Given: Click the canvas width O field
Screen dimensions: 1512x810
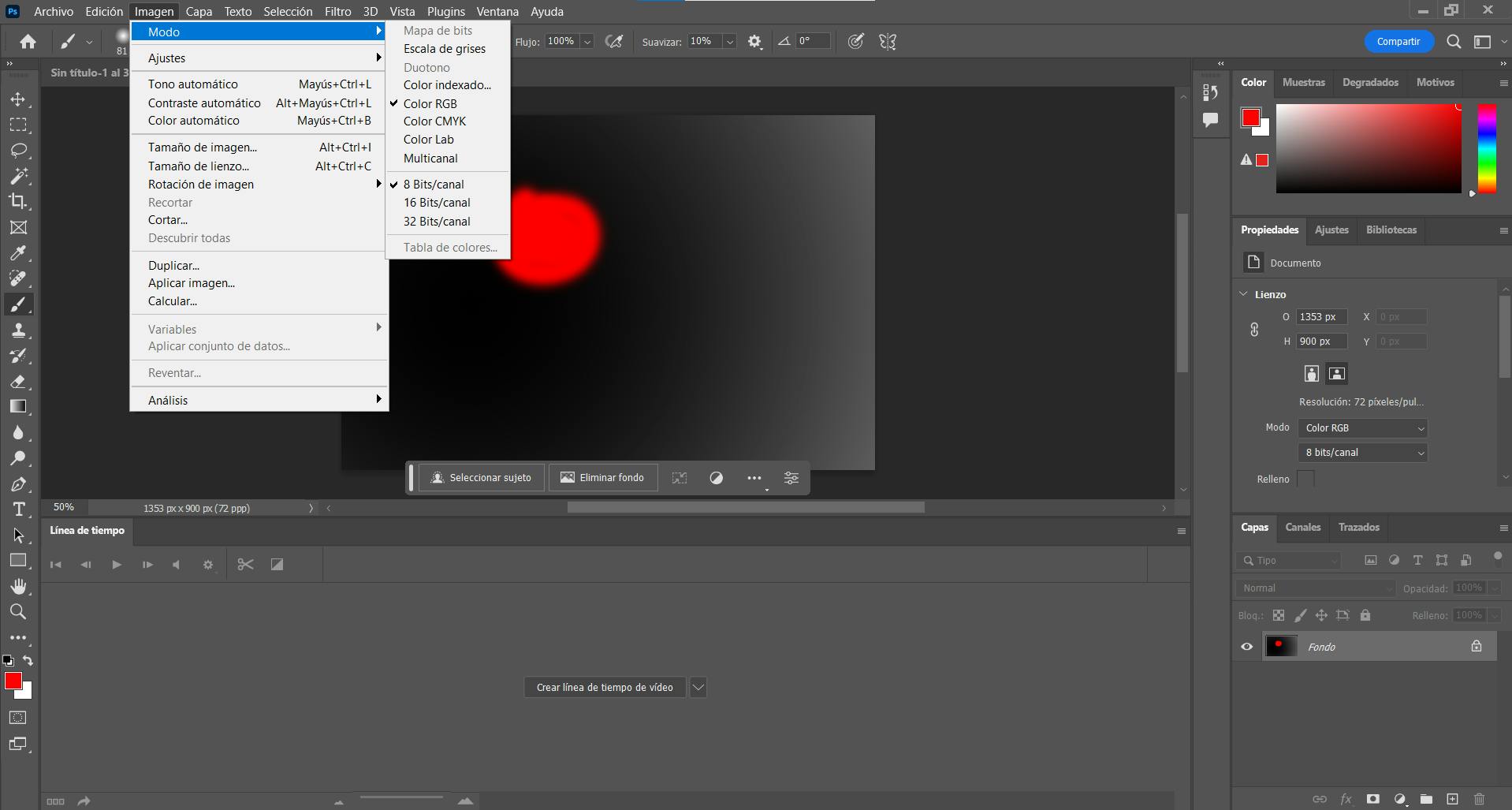Looking at the screenshot, I should (x=1321, y=317).
